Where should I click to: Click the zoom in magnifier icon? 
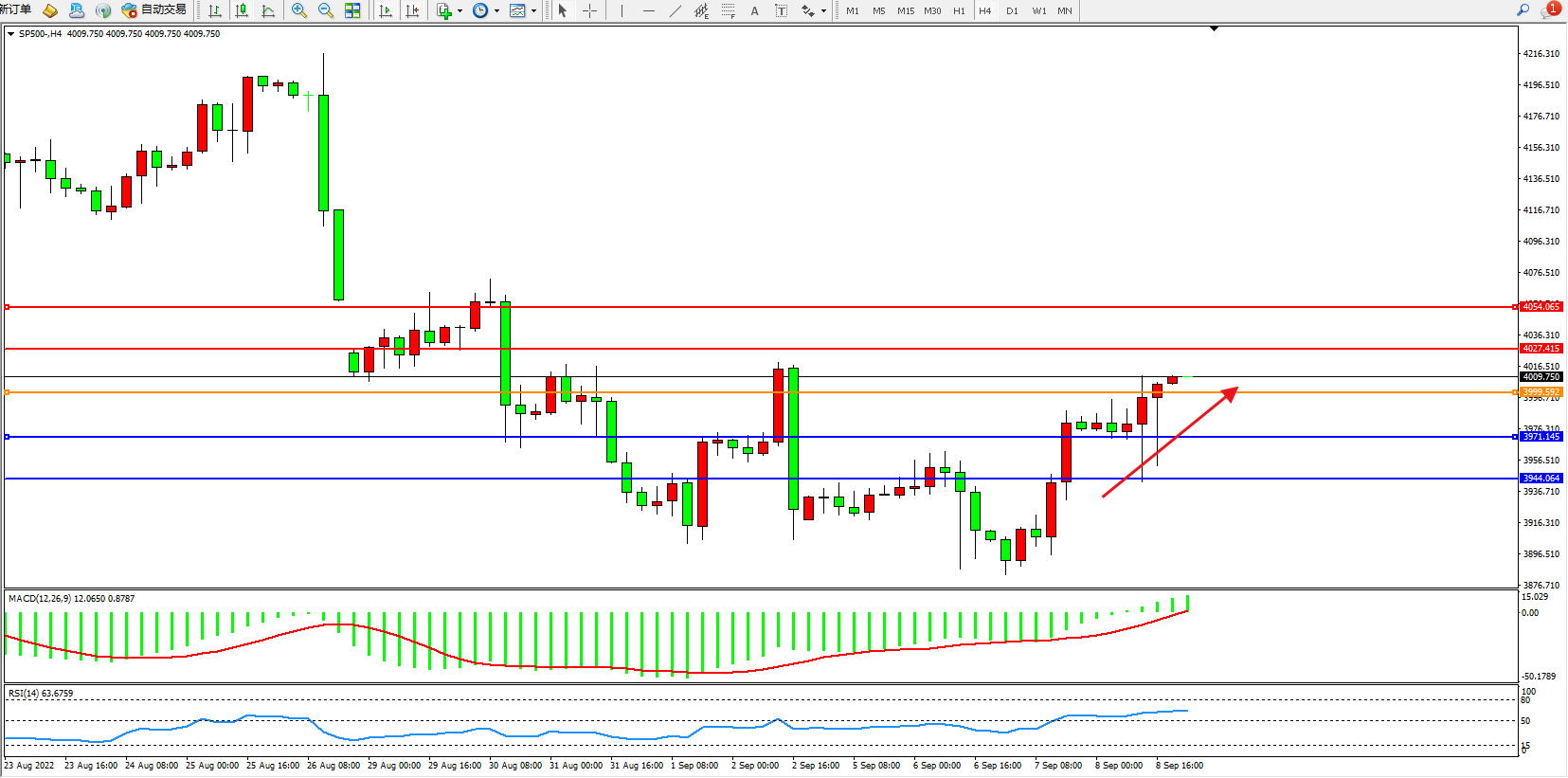click(299, 10)
